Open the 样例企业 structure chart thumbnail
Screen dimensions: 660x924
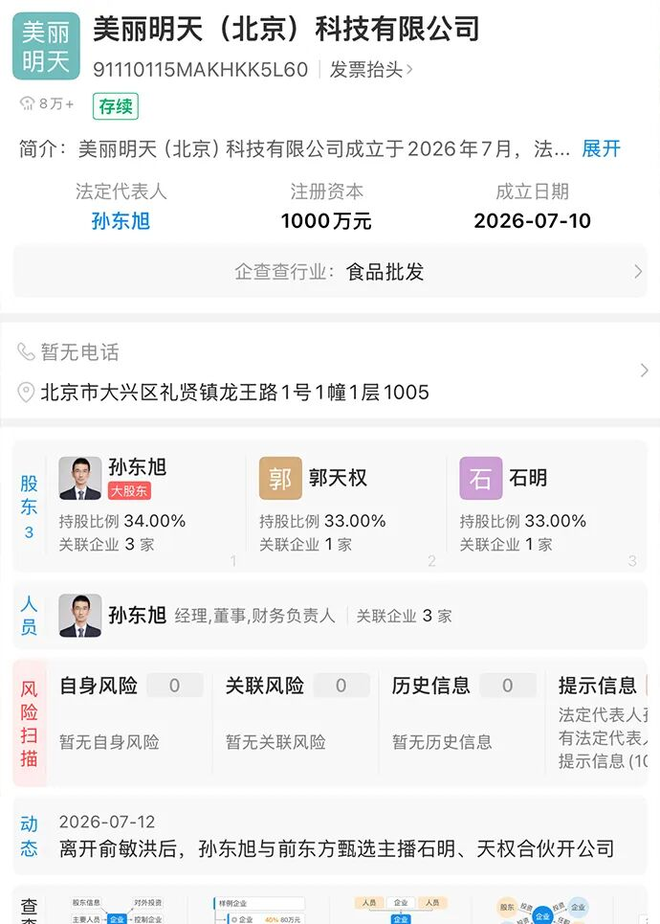tap(259, 910)
